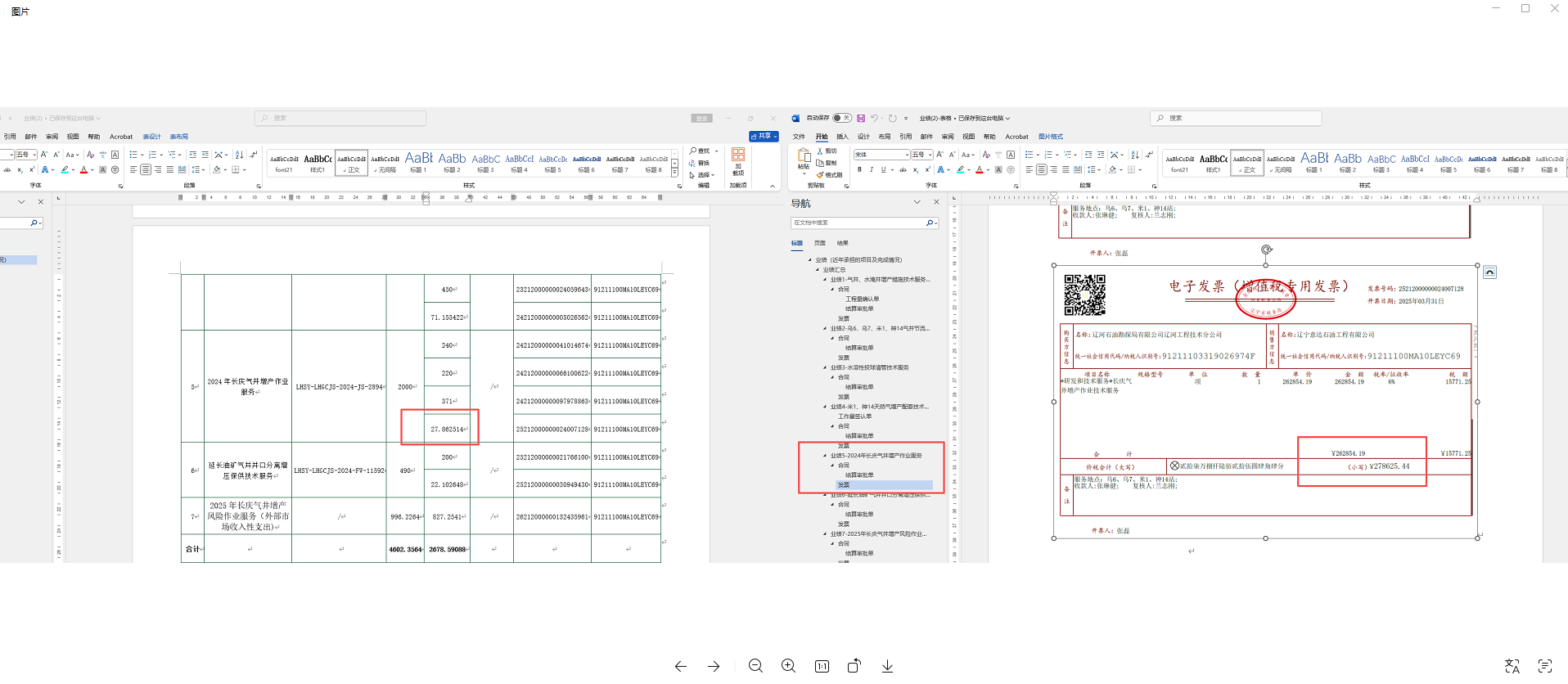Zoom out the picture in the viewer
Screen dimensions: 1568x684
coord(755,666)
